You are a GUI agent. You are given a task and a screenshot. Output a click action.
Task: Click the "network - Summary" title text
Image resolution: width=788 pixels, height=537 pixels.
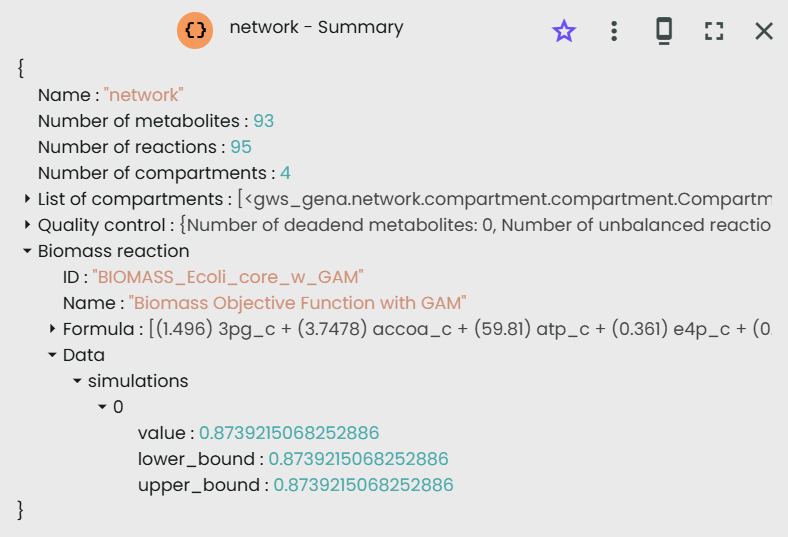316,28
